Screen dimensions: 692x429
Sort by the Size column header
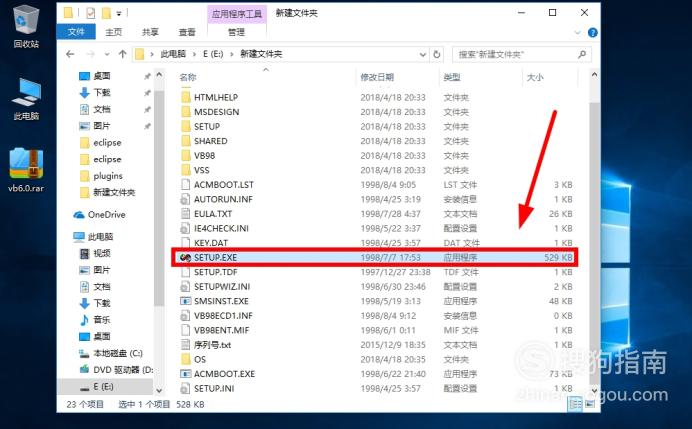(x=535, y=77)
